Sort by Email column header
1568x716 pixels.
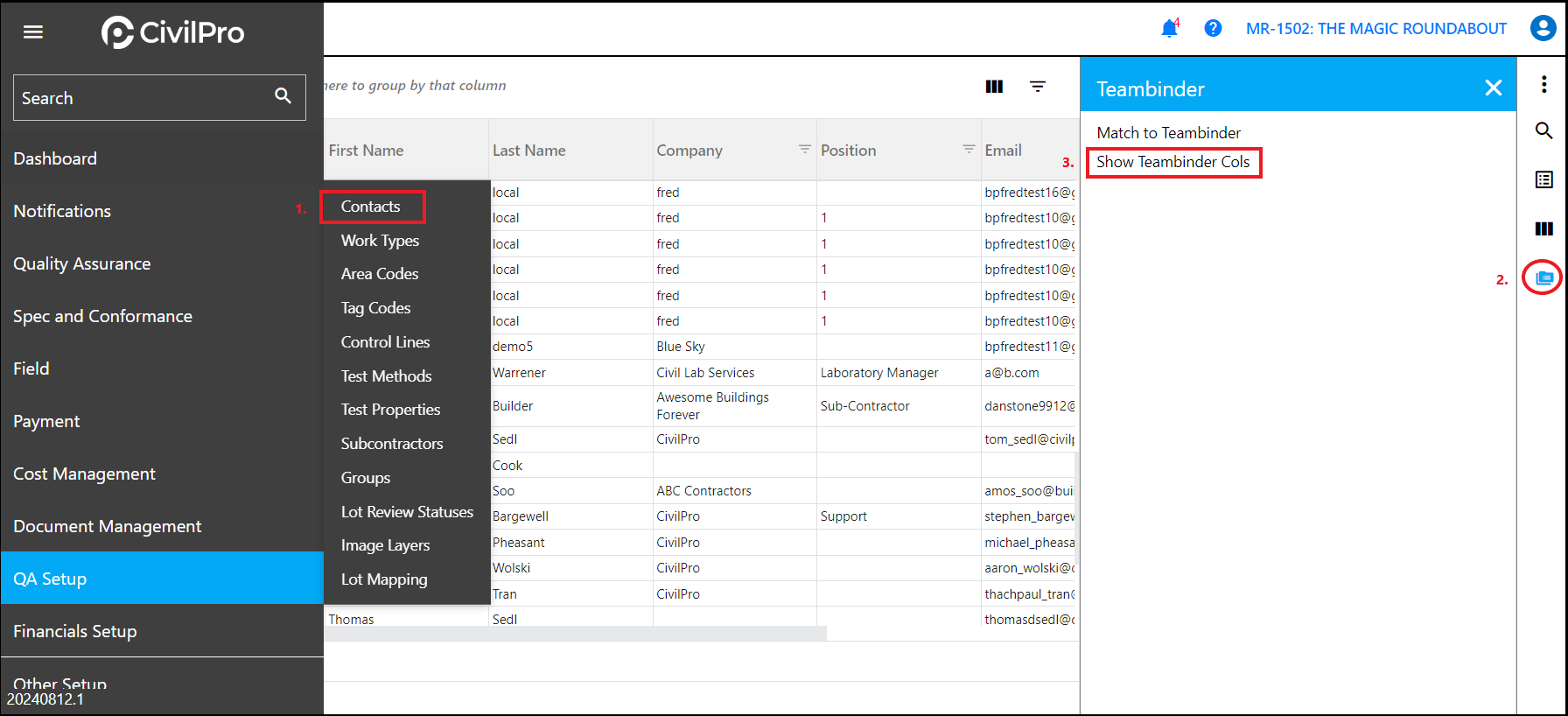click(x=1003, y=151)
